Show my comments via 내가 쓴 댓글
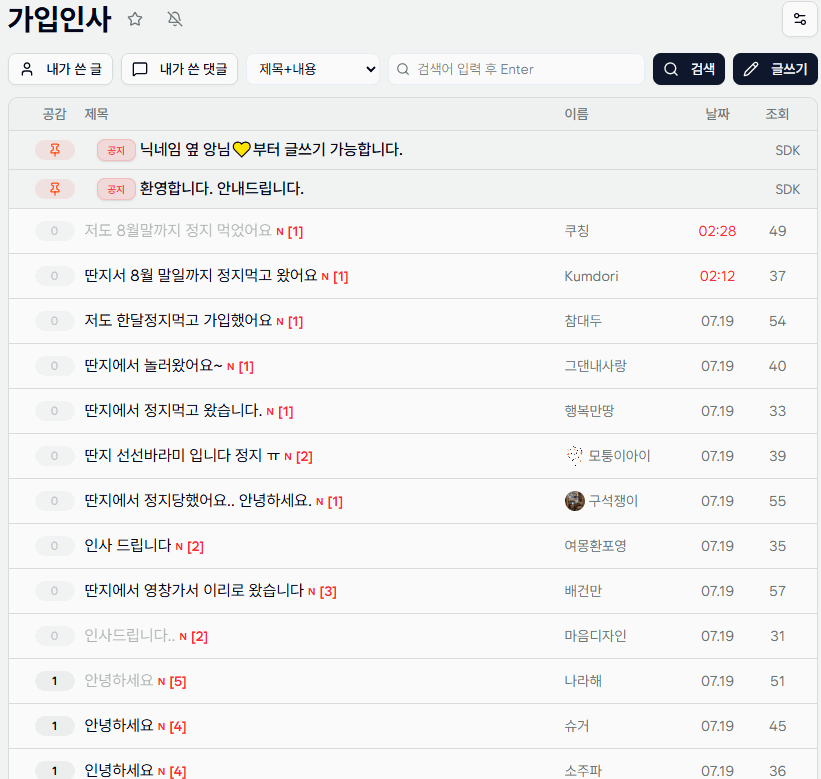 [x=180, y=69]
